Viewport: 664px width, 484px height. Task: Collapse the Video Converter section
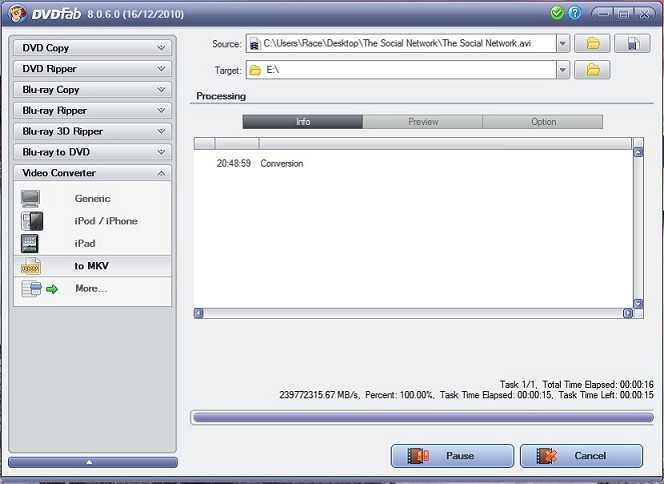[x=92, y=173]
